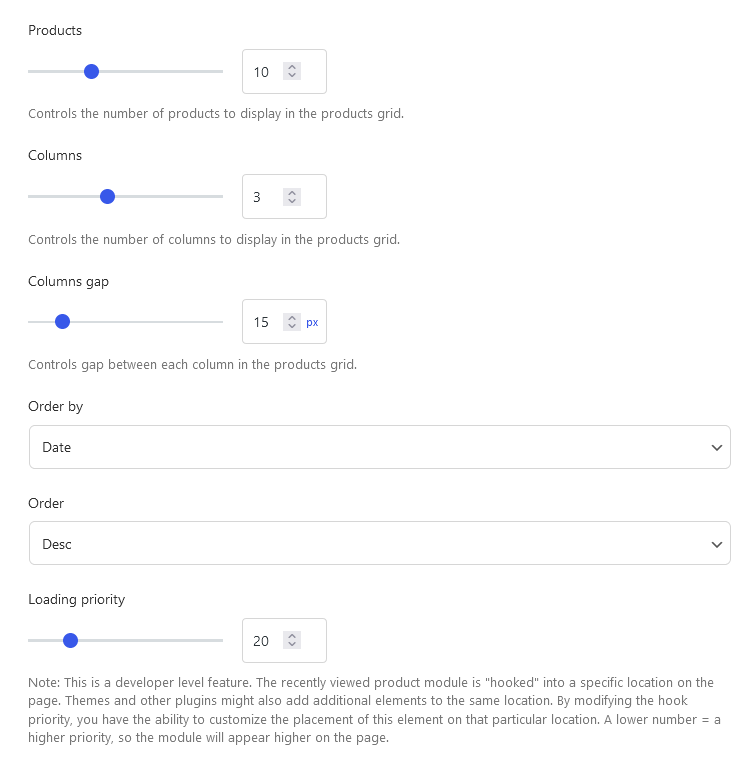The height and width of the screenshot is (769, 756).
Task: Open the Order by dropdown
Action: pyautogui.click(x=379, y=447)
